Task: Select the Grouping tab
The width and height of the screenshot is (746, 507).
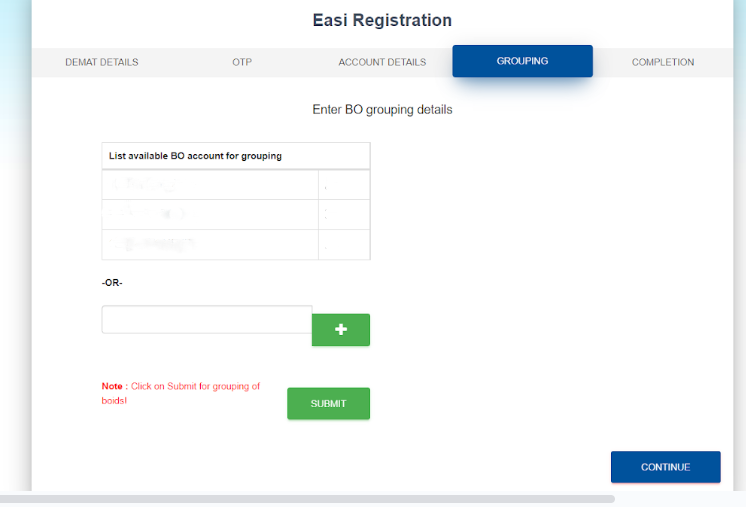Action: point(522,61)
